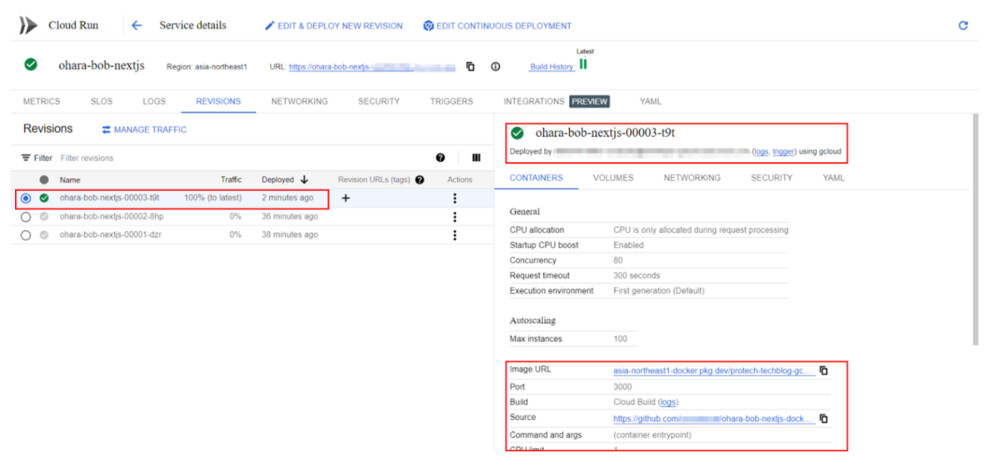Click the revision detail green check icon
The height and width of the screenshot is (465, 1000).
517,133
